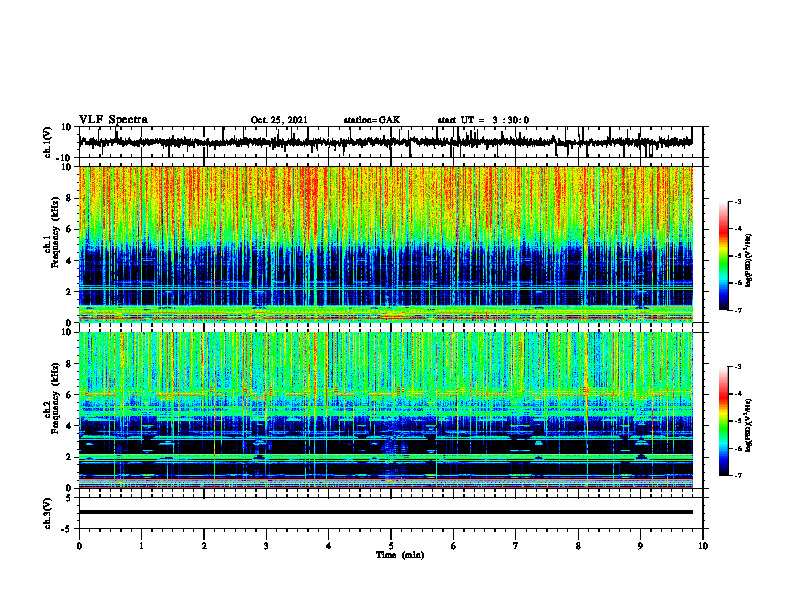Click the "station=GAK" header label

tap(372, 120)
